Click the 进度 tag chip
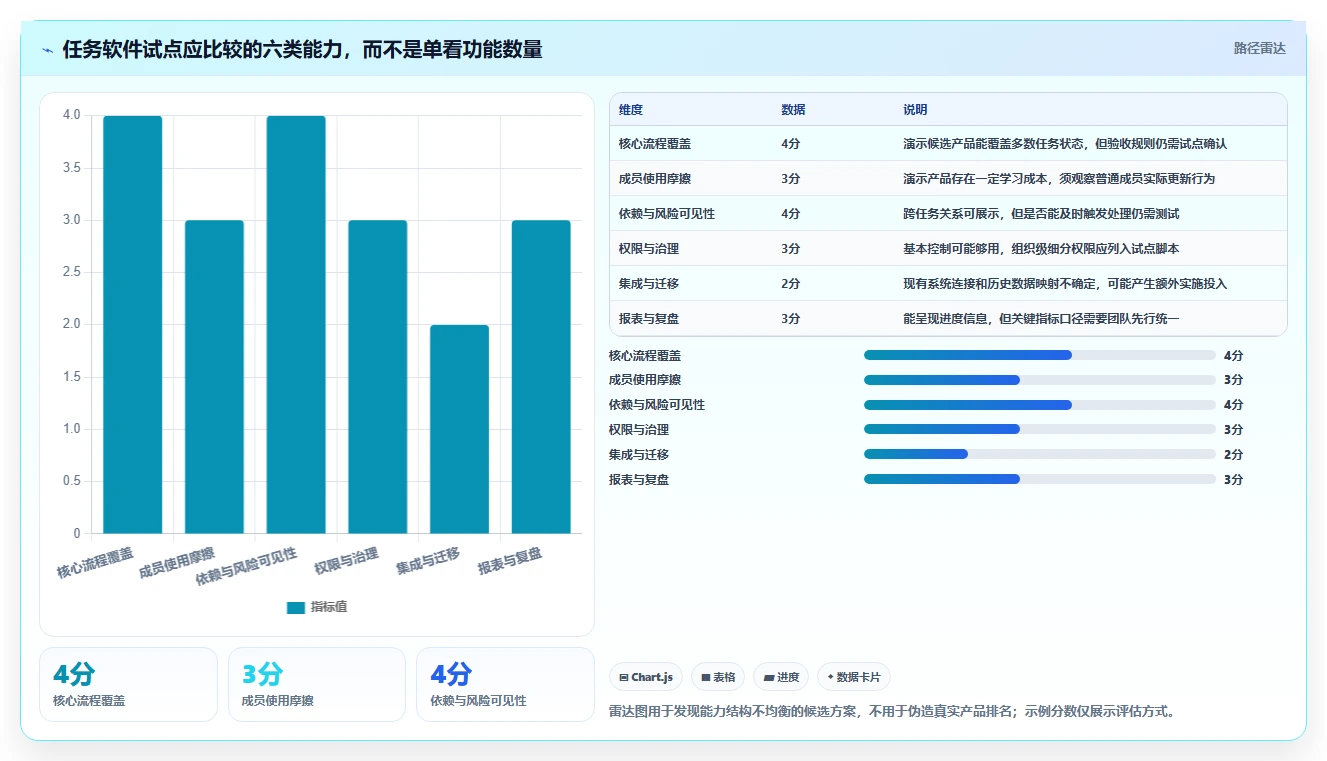This screenshot has height=761, width=1327. point(781,677)
